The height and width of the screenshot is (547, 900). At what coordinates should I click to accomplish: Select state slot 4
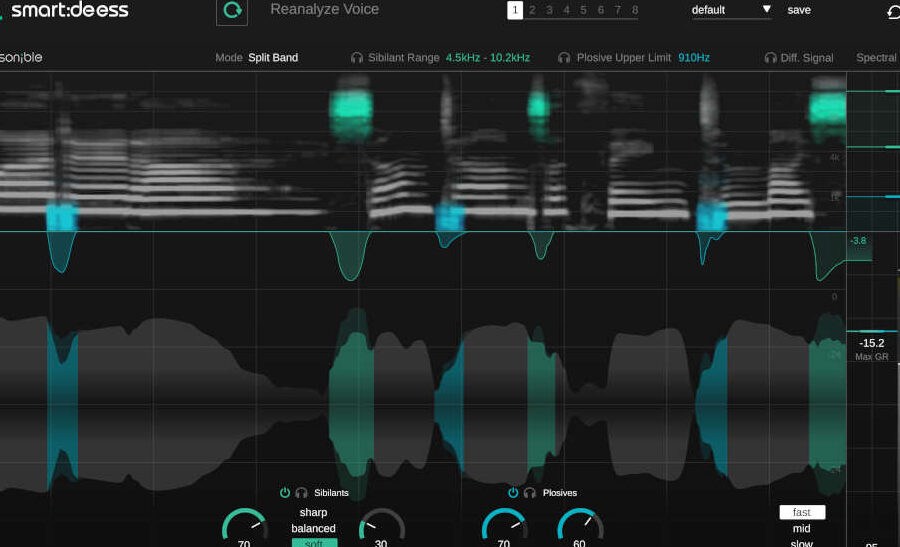click(567, 10)
